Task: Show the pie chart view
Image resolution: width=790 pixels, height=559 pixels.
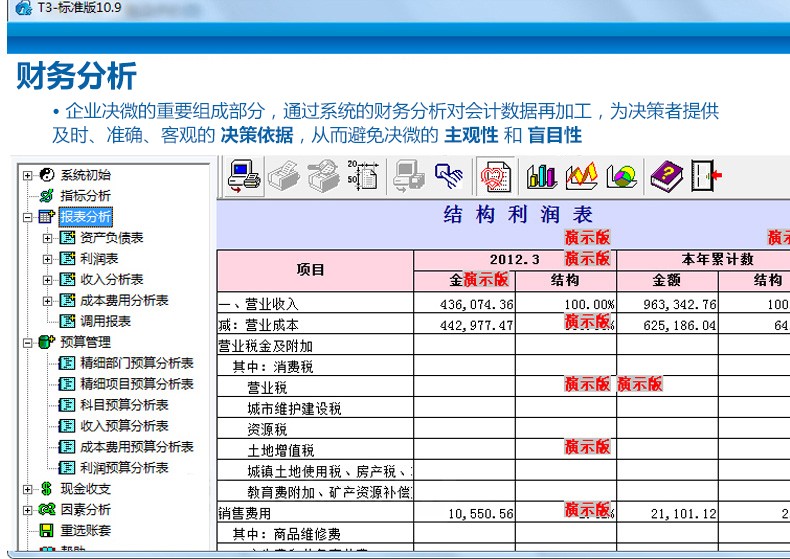Action: click(621, 177)
